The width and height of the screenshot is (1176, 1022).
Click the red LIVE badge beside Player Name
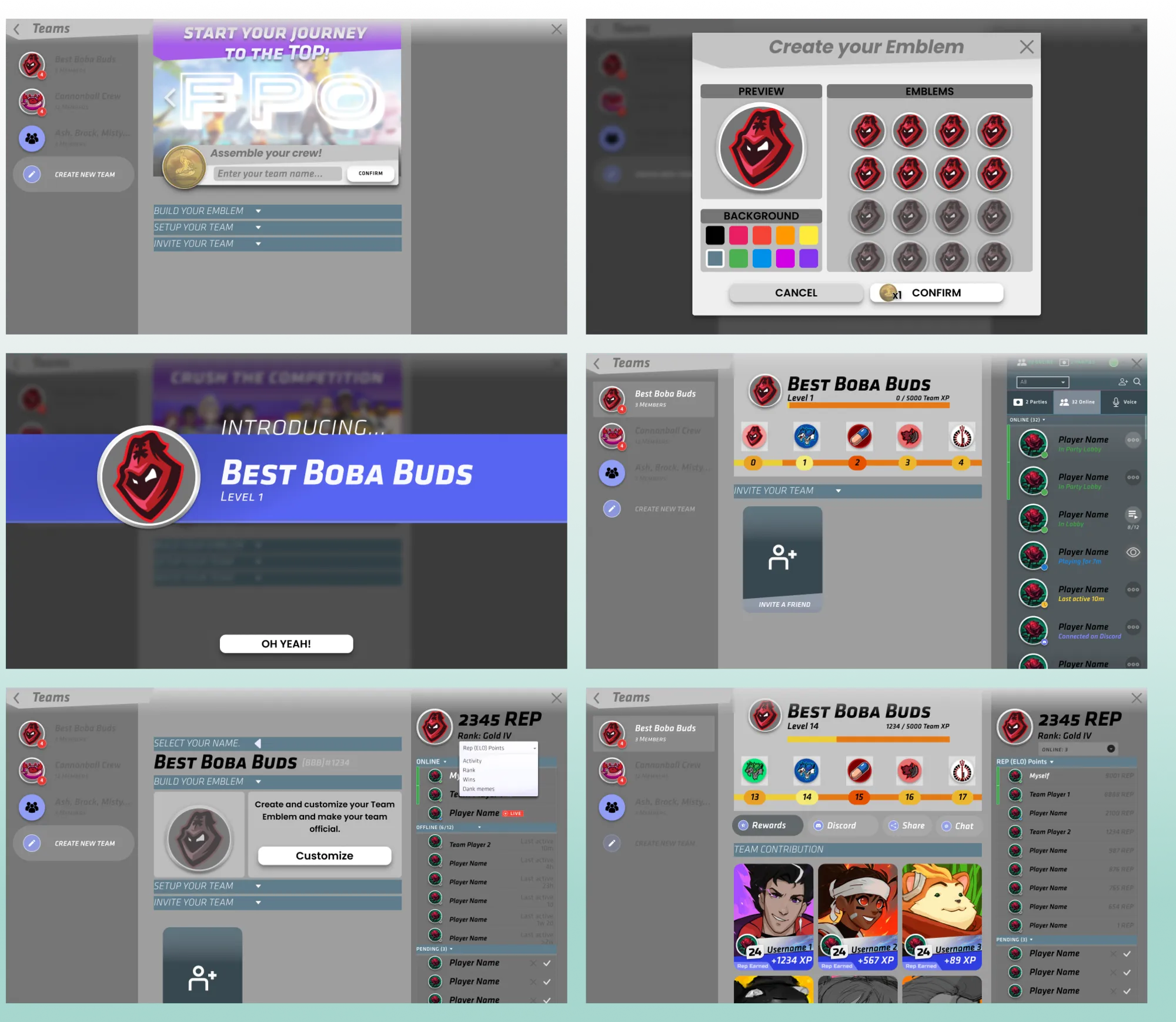coord(513,813)
